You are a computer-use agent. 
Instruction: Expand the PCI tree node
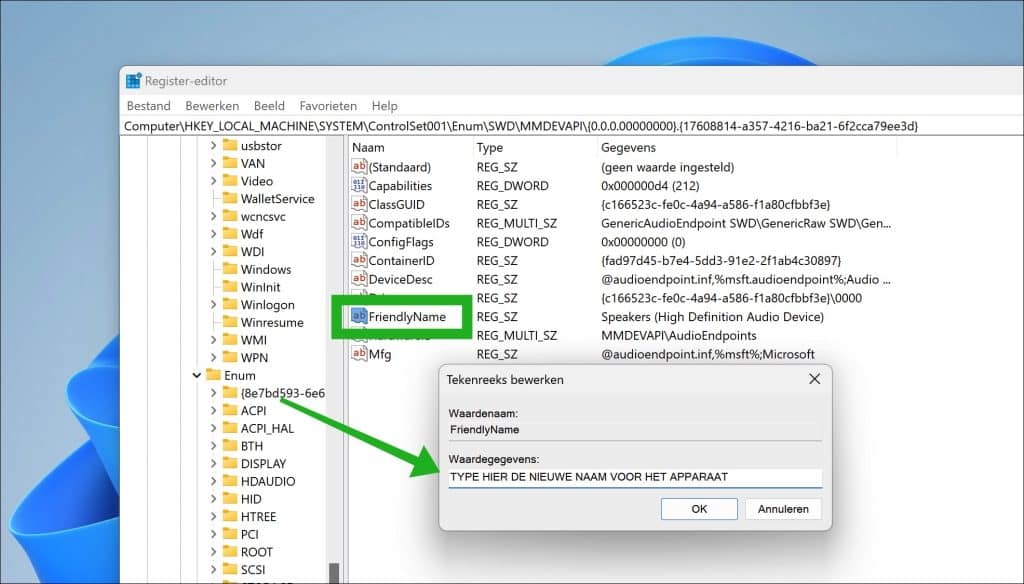coord(214,534)
